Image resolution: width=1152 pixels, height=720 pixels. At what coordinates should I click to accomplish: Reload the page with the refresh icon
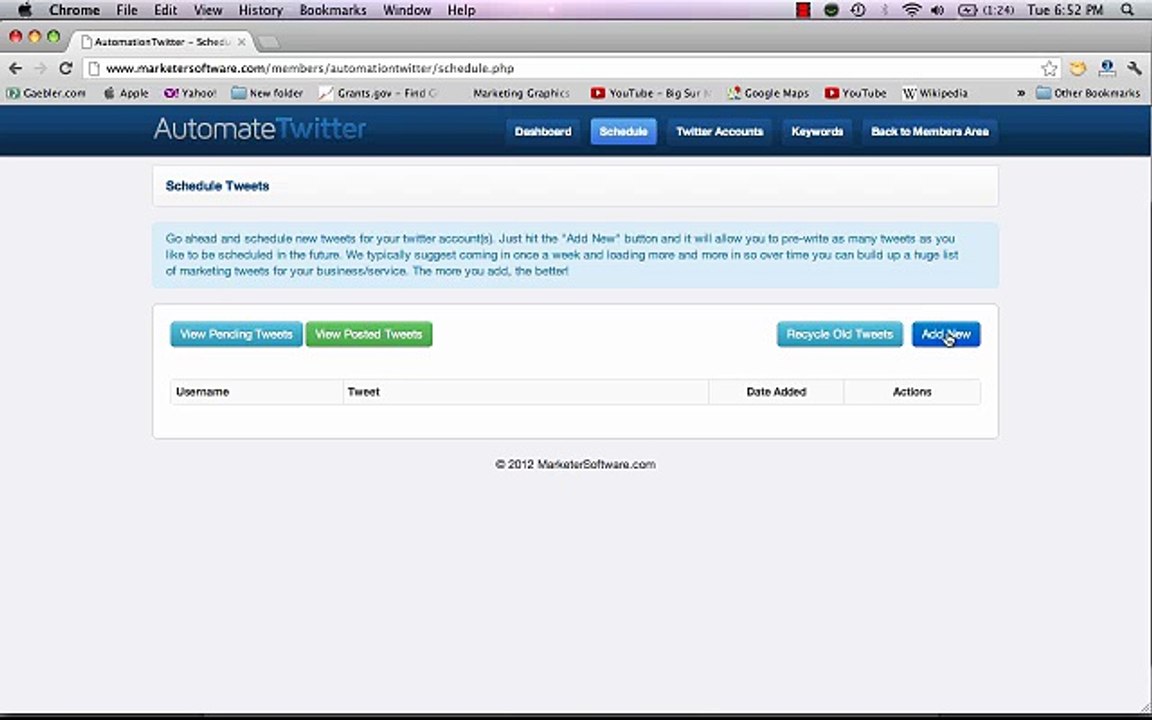point(65,68)
